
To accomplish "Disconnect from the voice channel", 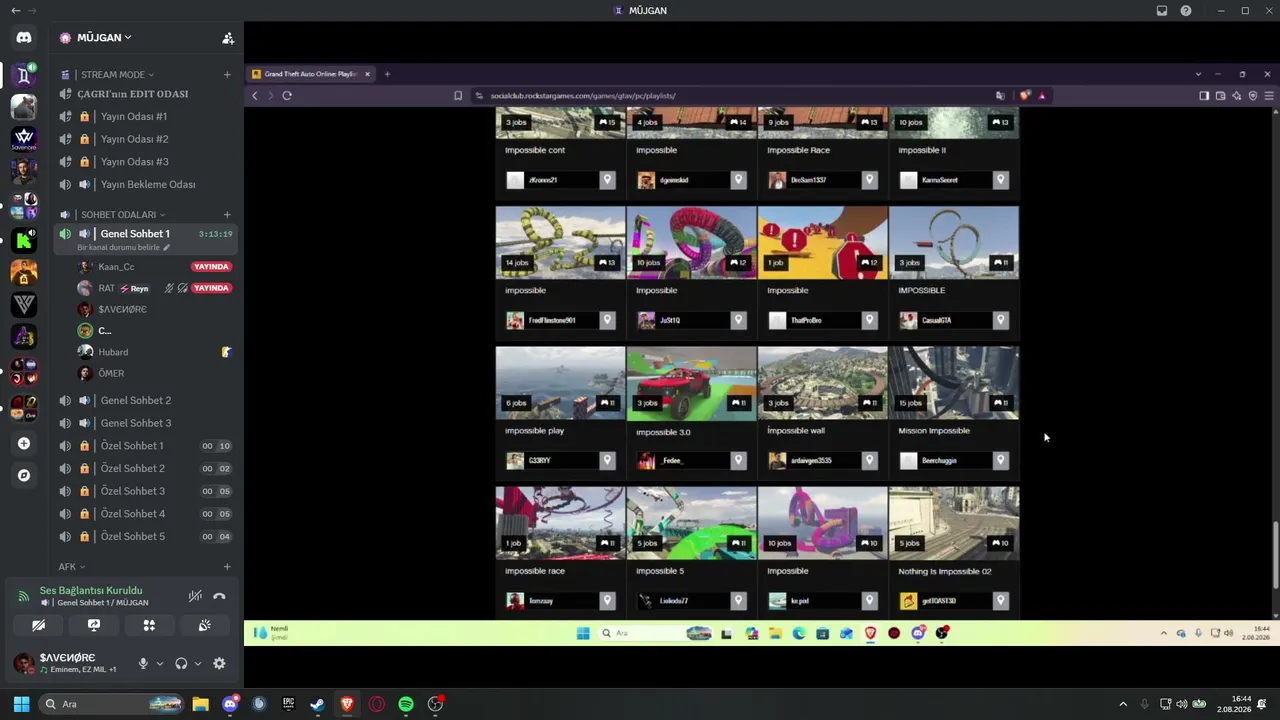I will point(219,596).
